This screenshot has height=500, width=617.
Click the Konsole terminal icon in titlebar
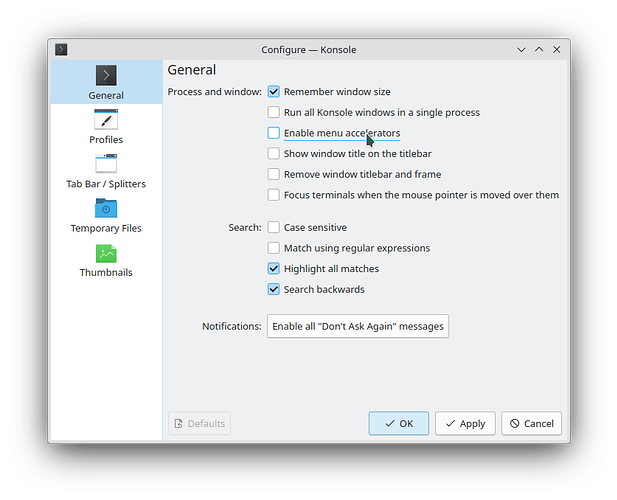tap(61, 50)
